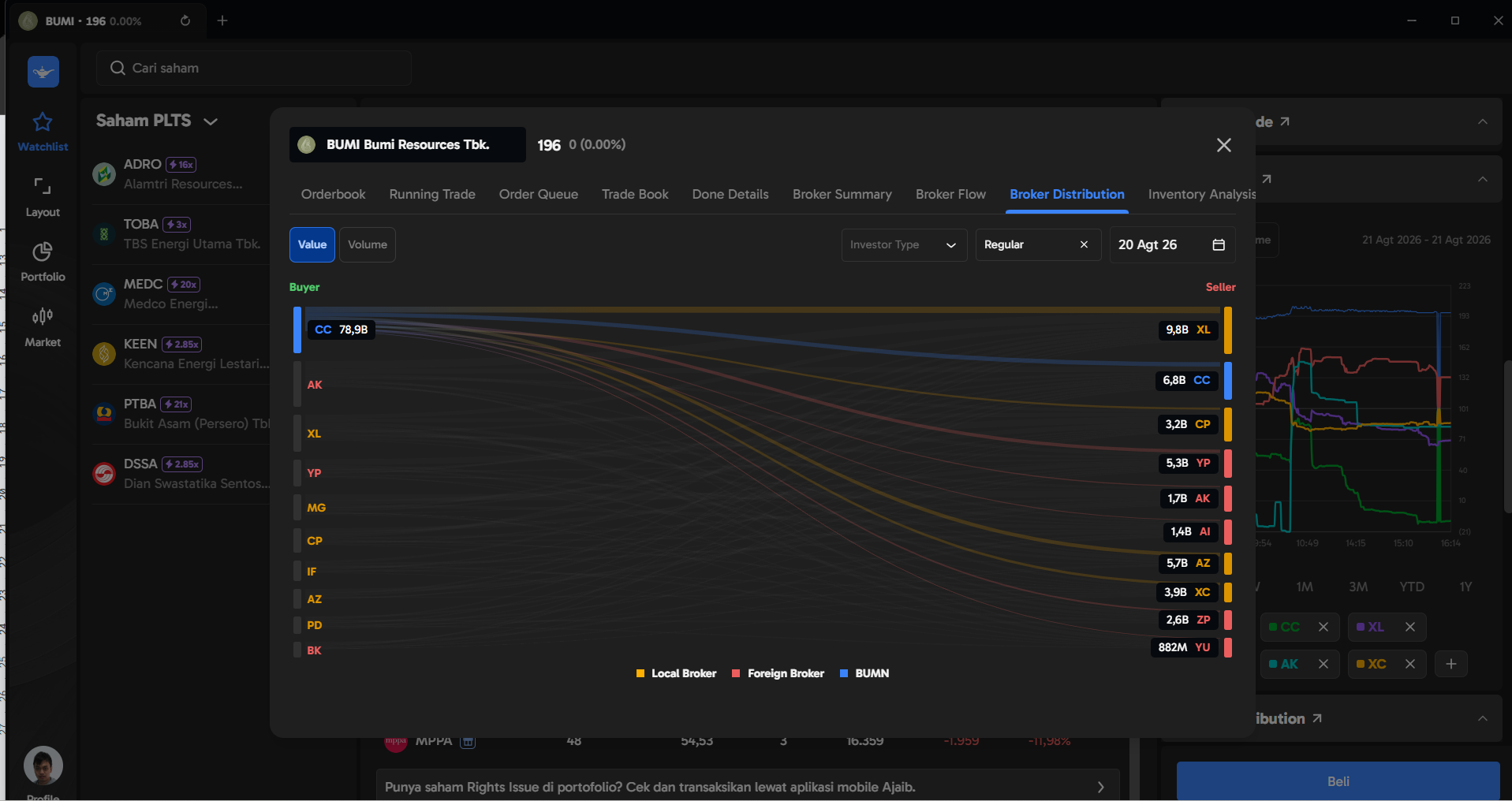Viewport: 1512px width, 801px height.
Task: Click the MEDC company logo
Action: pyautogui.click(x=104, y=293)
